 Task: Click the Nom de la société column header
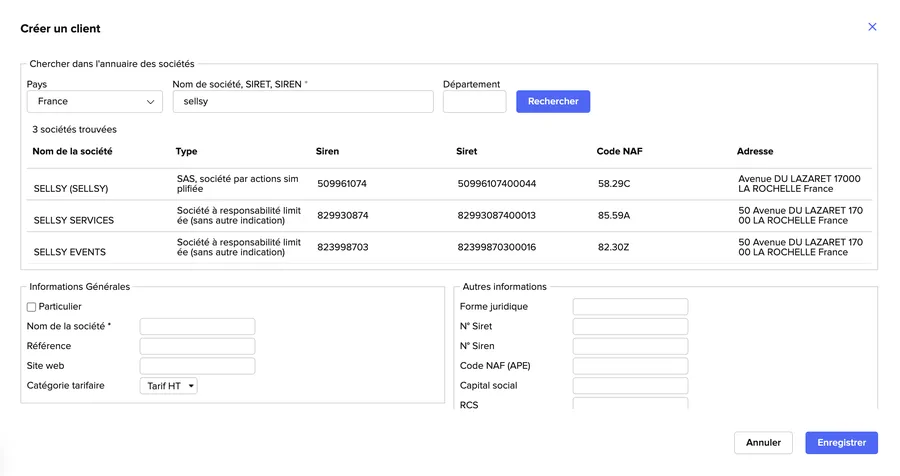72,152
